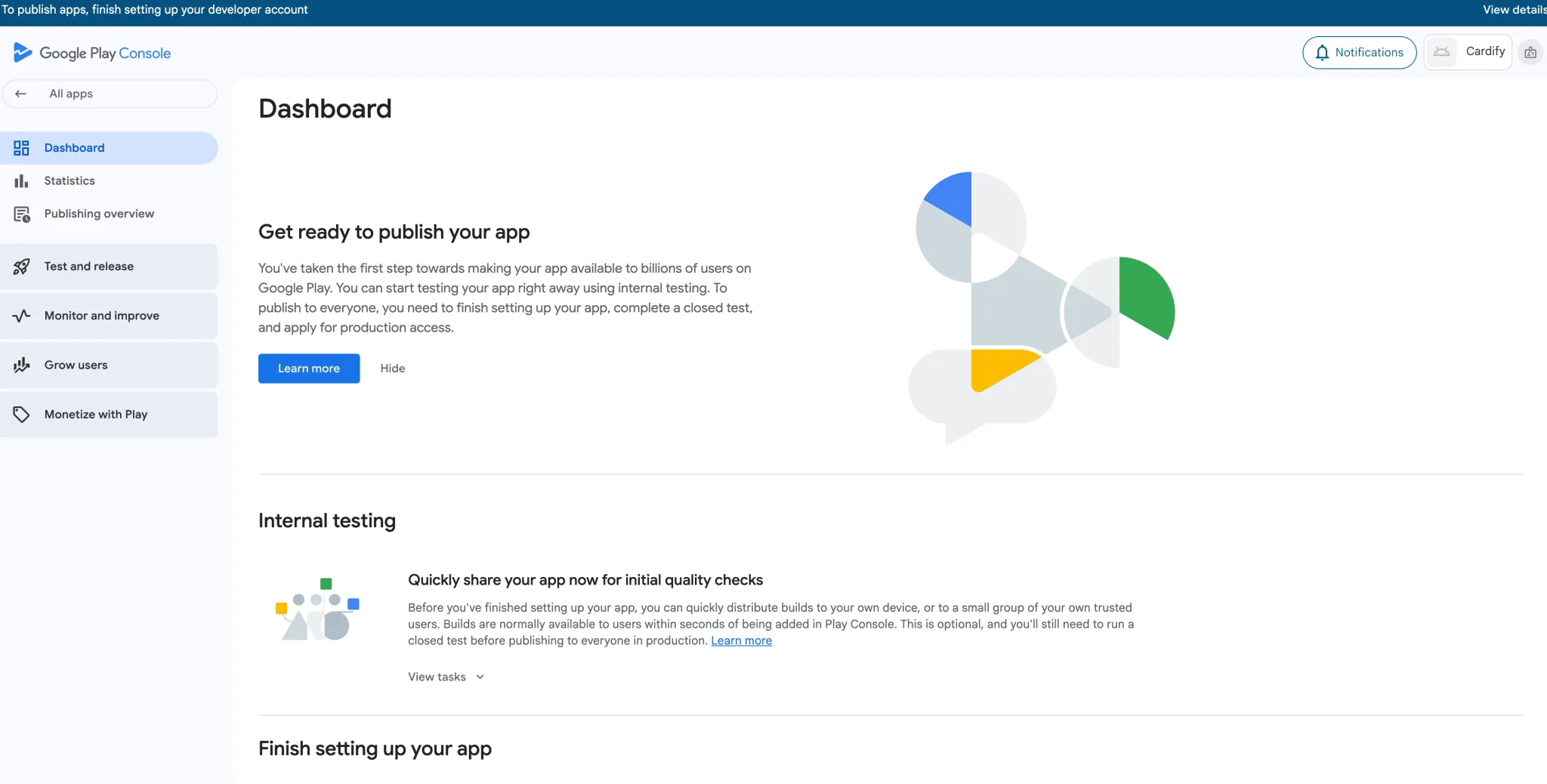The image size is (1547, 784).
Task: Open the Dashboard section in the sidebar
Action: (x=73, y=147)
